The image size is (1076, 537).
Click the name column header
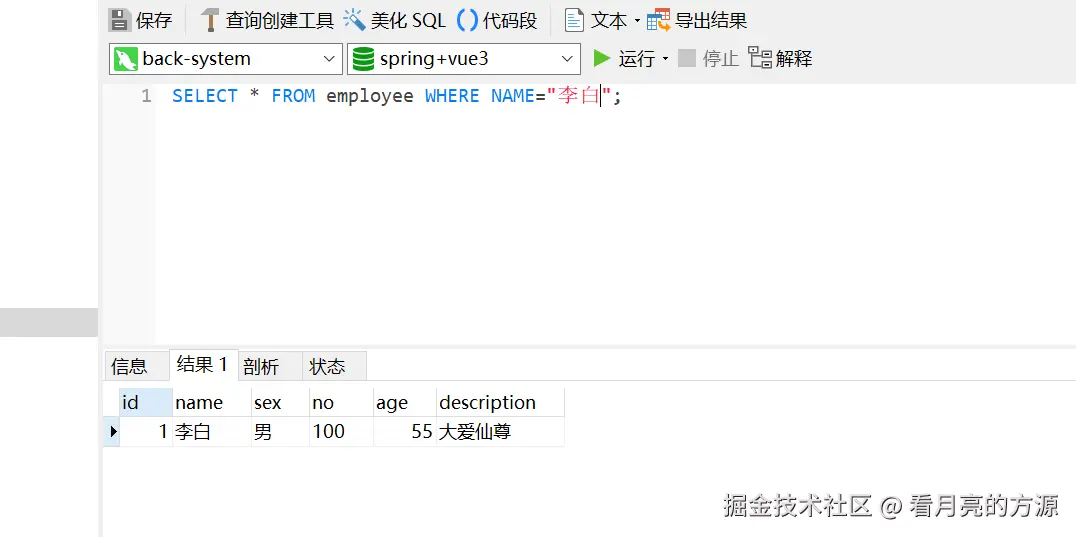(211, 402)
